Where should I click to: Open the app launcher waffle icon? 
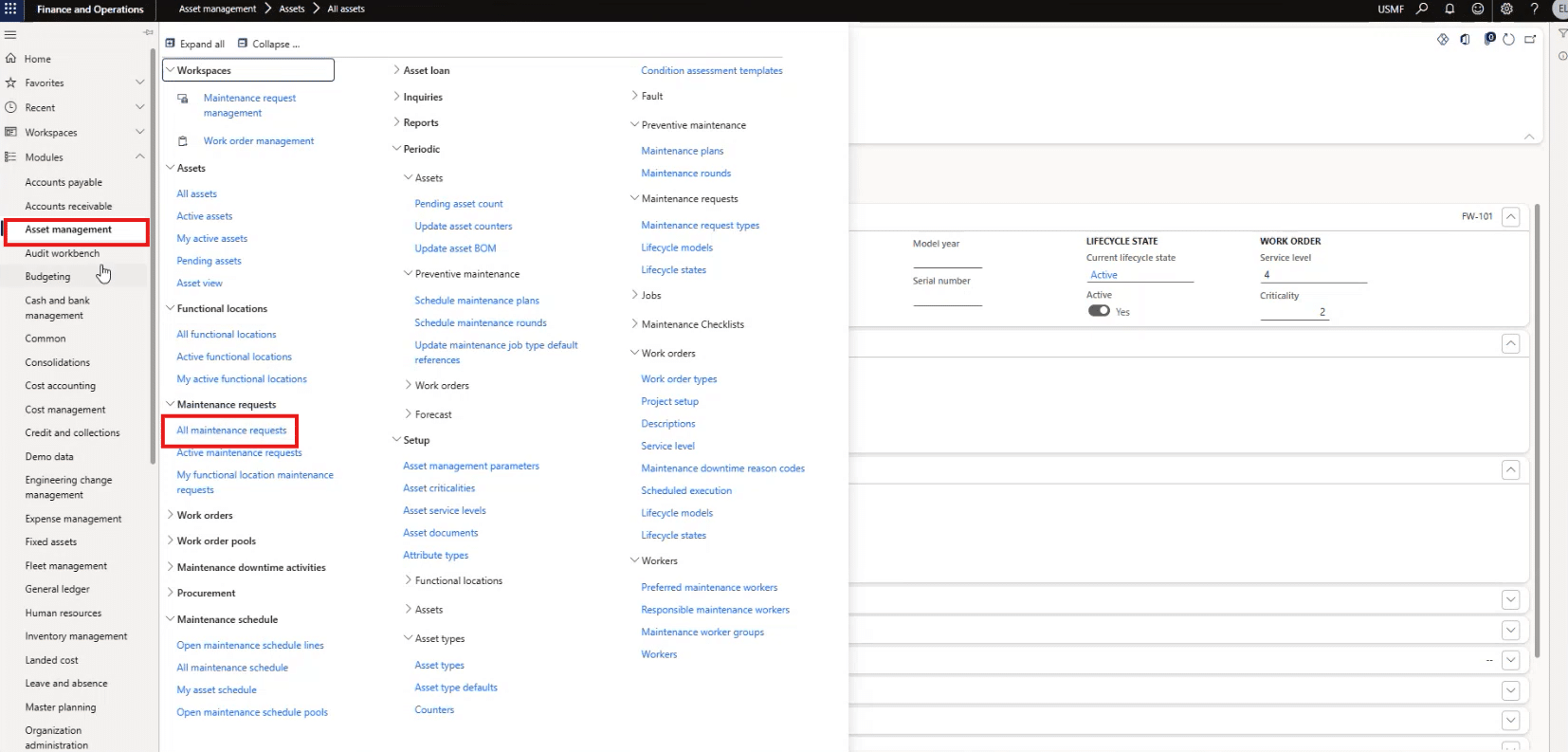[x=10, y=9]
